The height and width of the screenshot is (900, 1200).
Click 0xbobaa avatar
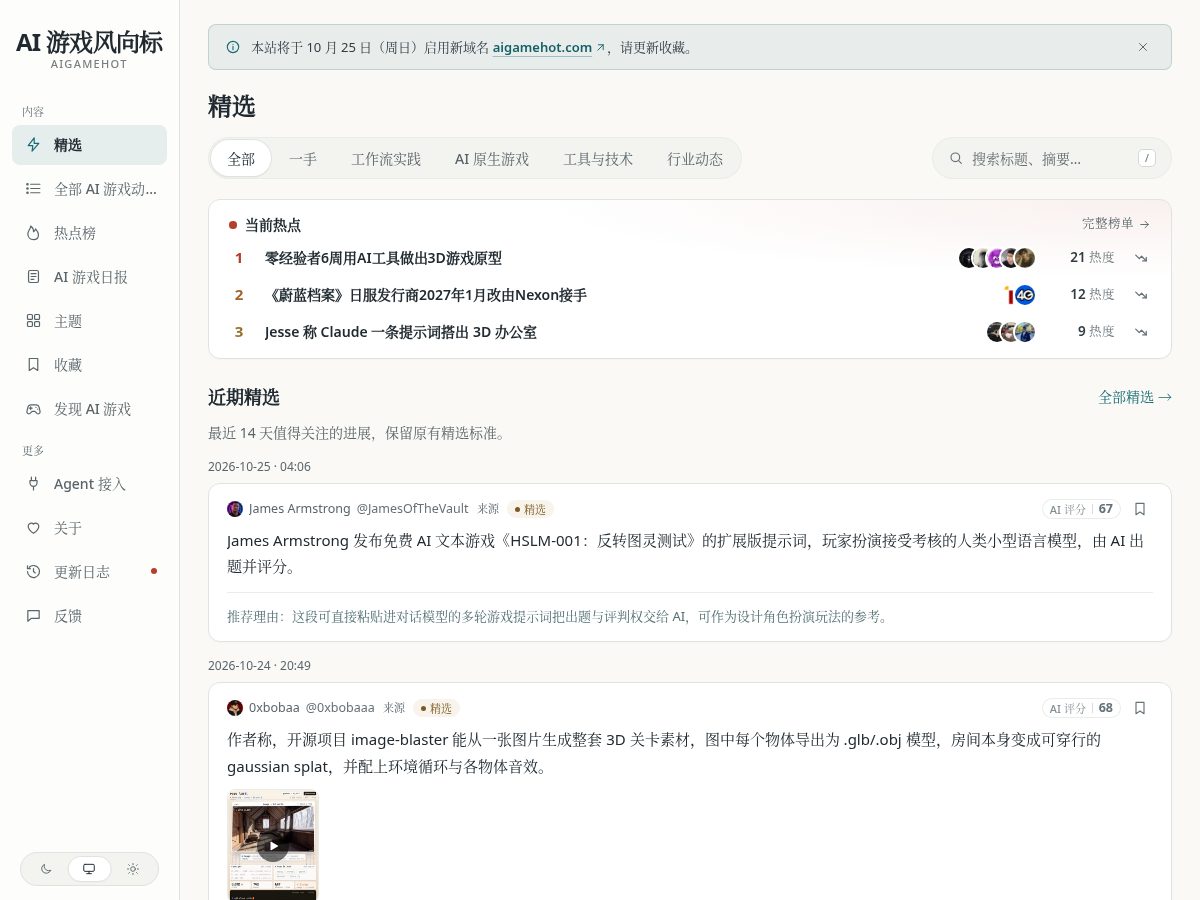[x=235, y=708]
